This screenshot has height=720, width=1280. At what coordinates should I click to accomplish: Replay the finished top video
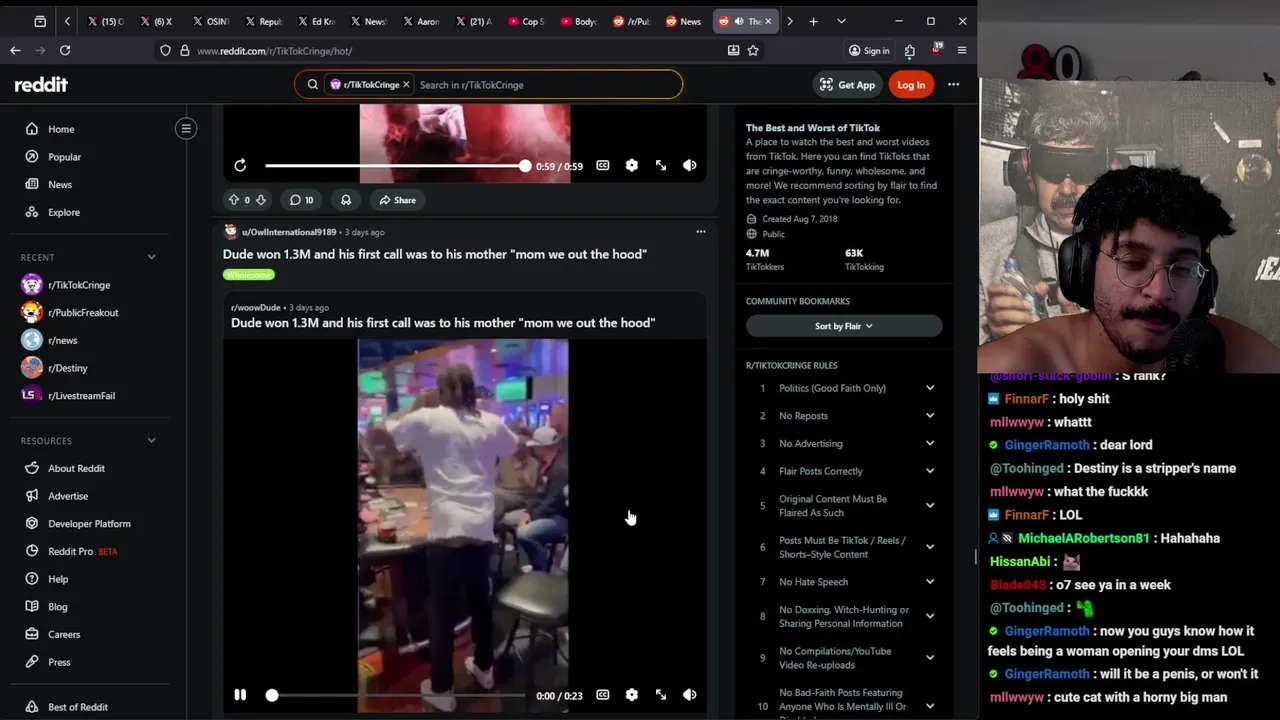pyautogui.click(x=240, y=166)
